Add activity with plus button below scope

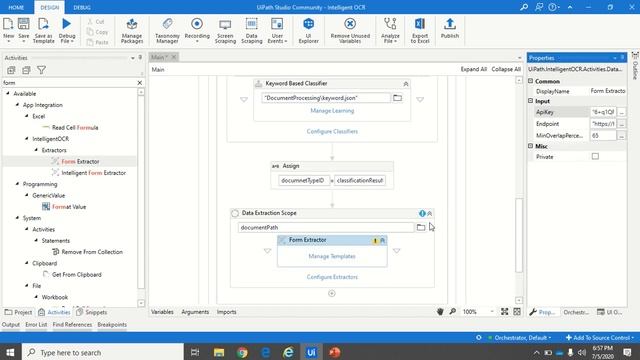tap(331, 293)
